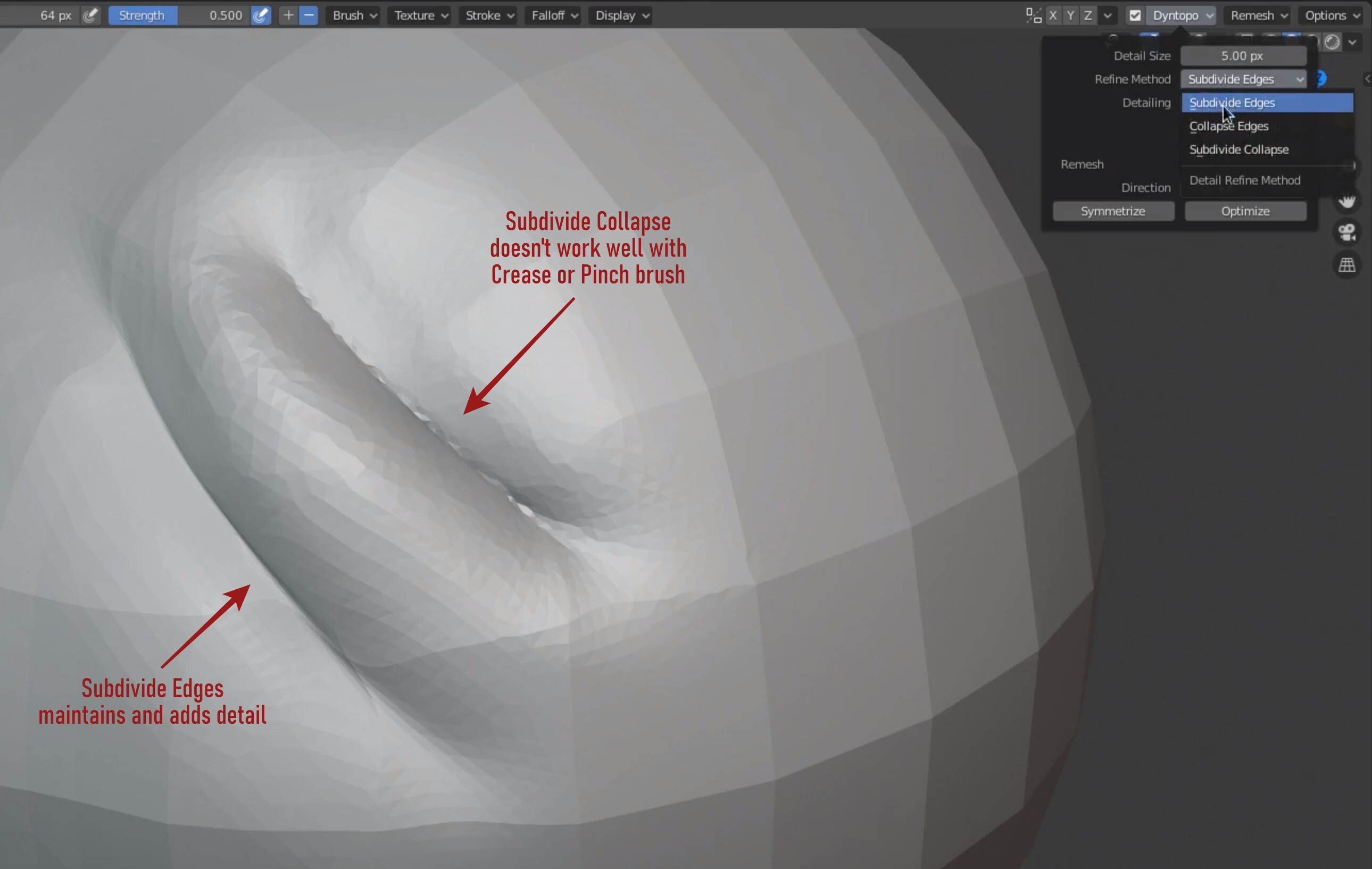The width and height of the screenshot is (1372, 869).
Task: Click the Symmetrize button
Action: [1113, 211]
